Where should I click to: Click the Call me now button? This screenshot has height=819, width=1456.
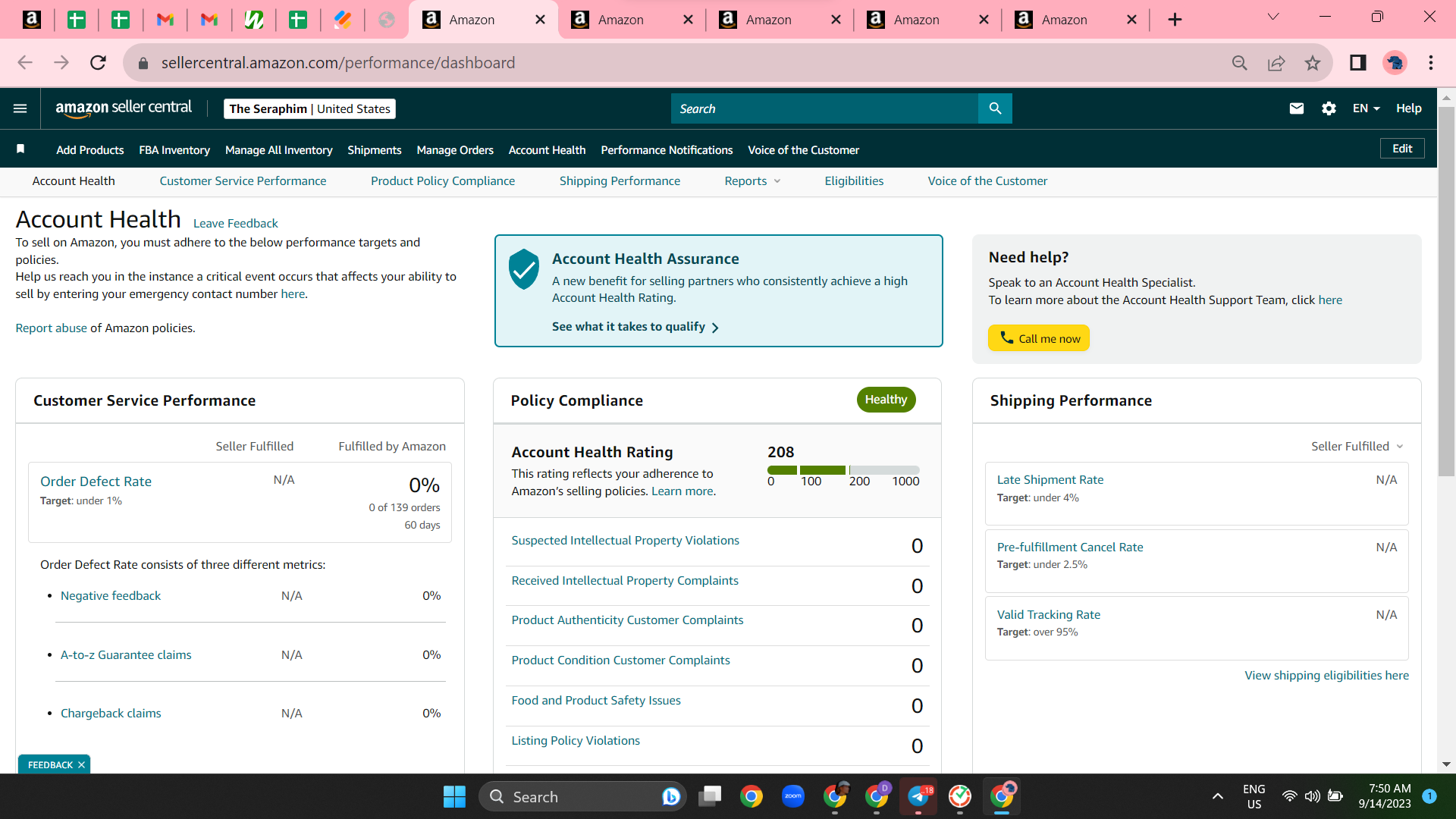[1039, 338]
